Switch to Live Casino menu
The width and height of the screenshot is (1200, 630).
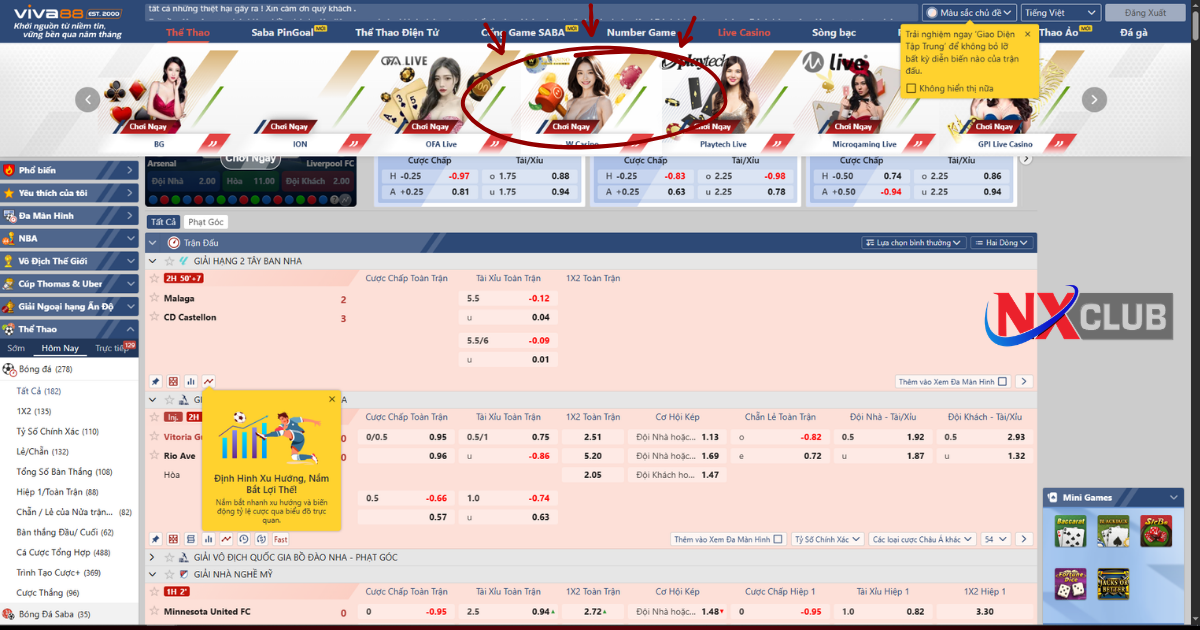tap(744, 32)
